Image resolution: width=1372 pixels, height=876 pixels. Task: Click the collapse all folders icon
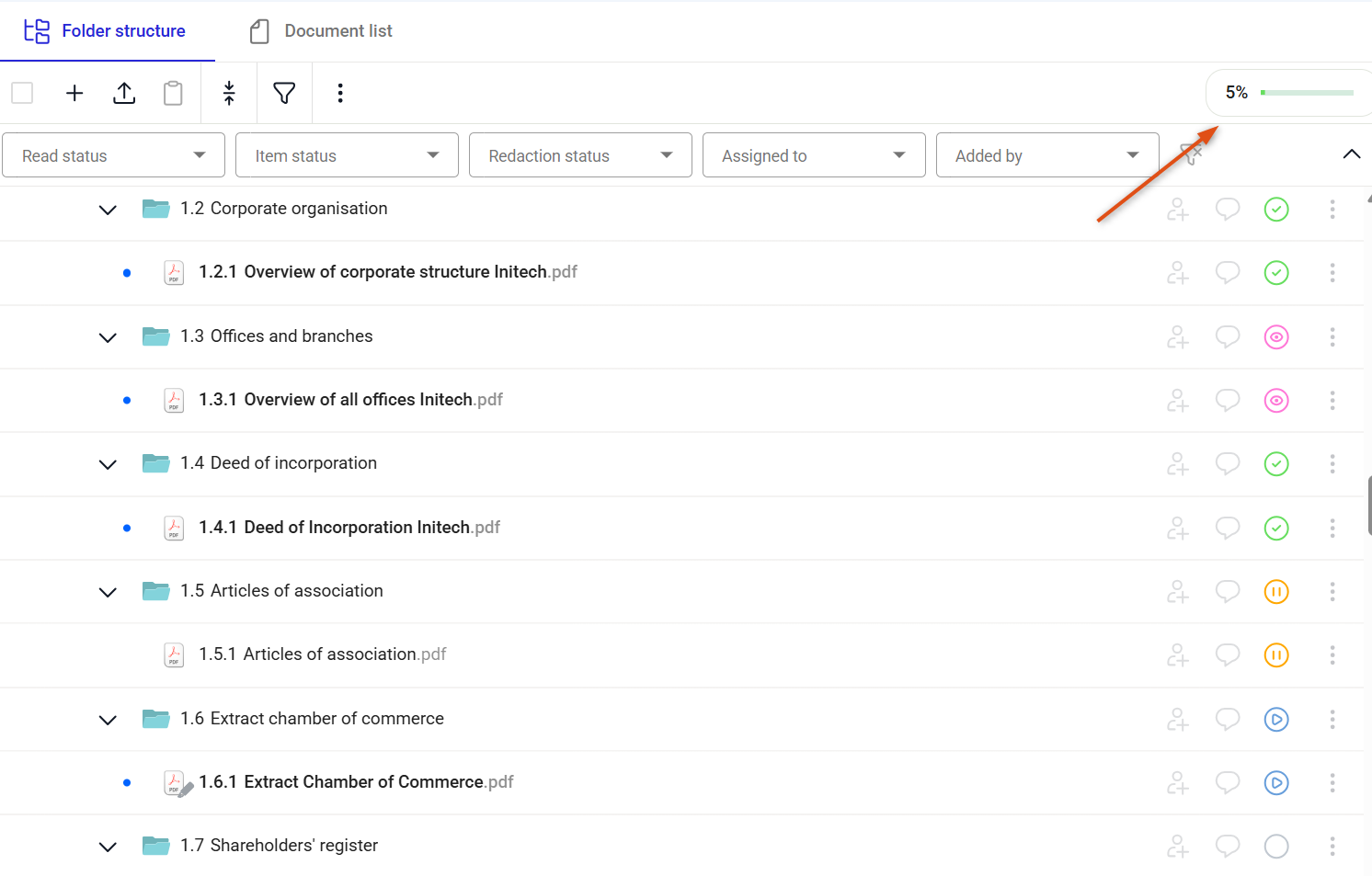(x=229, y=93)
